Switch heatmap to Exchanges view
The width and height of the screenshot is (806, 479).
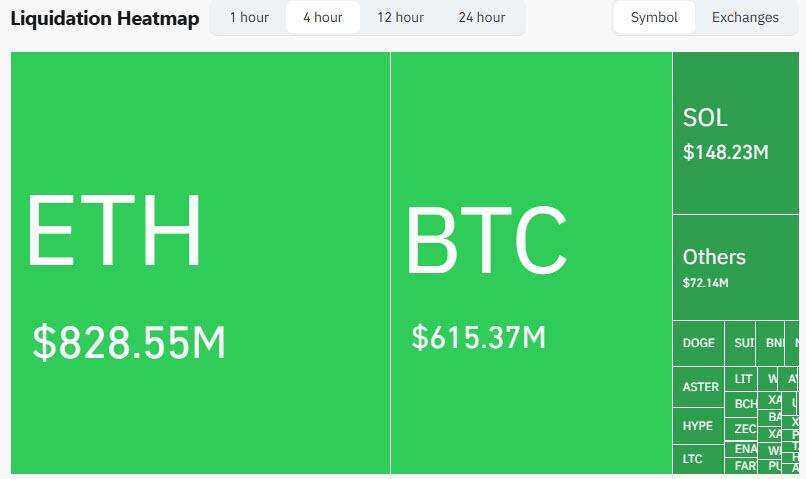[745, 18]
